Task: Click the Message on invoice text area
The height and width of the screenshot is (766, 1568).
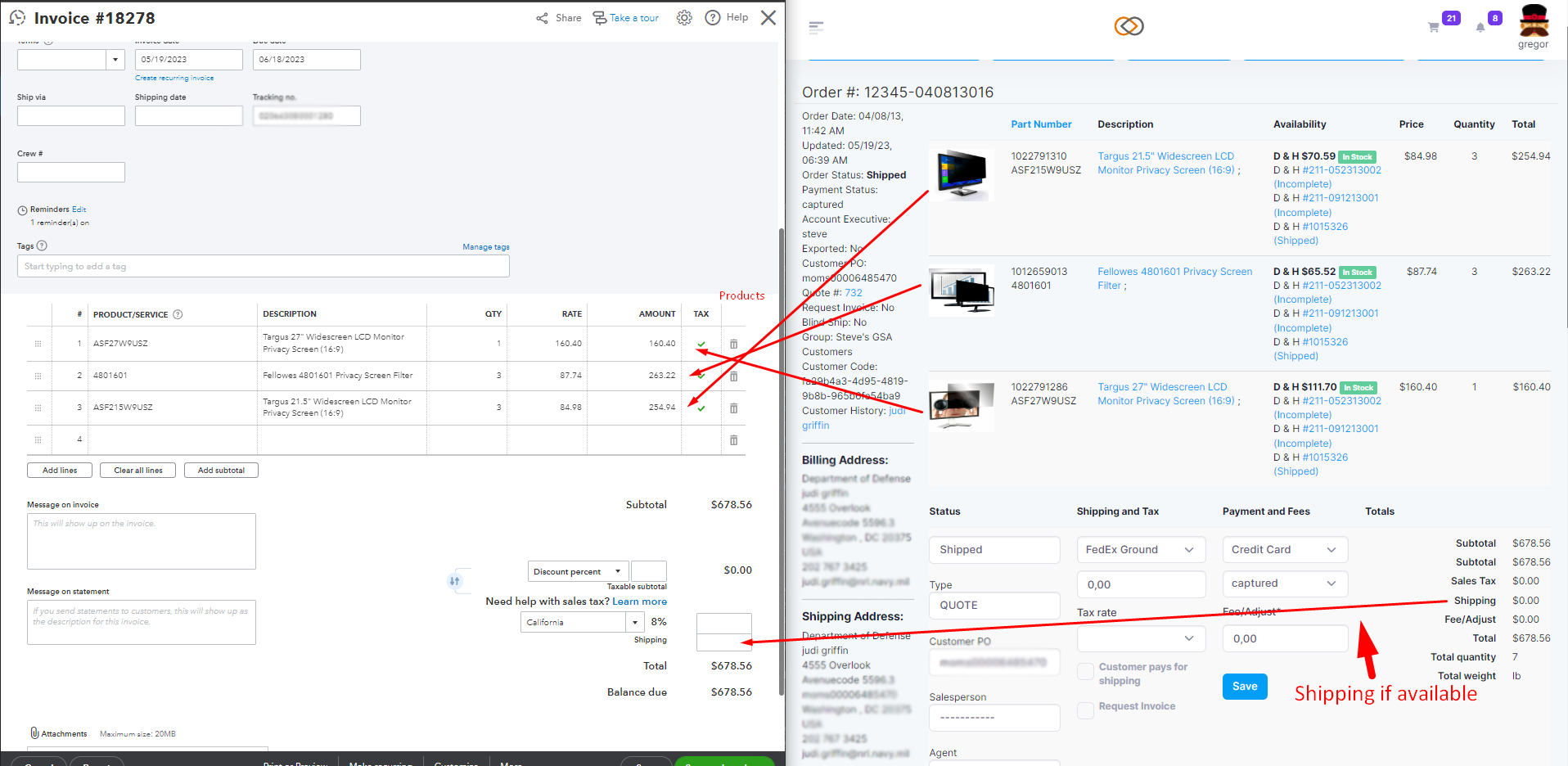Action: point(142,541)
